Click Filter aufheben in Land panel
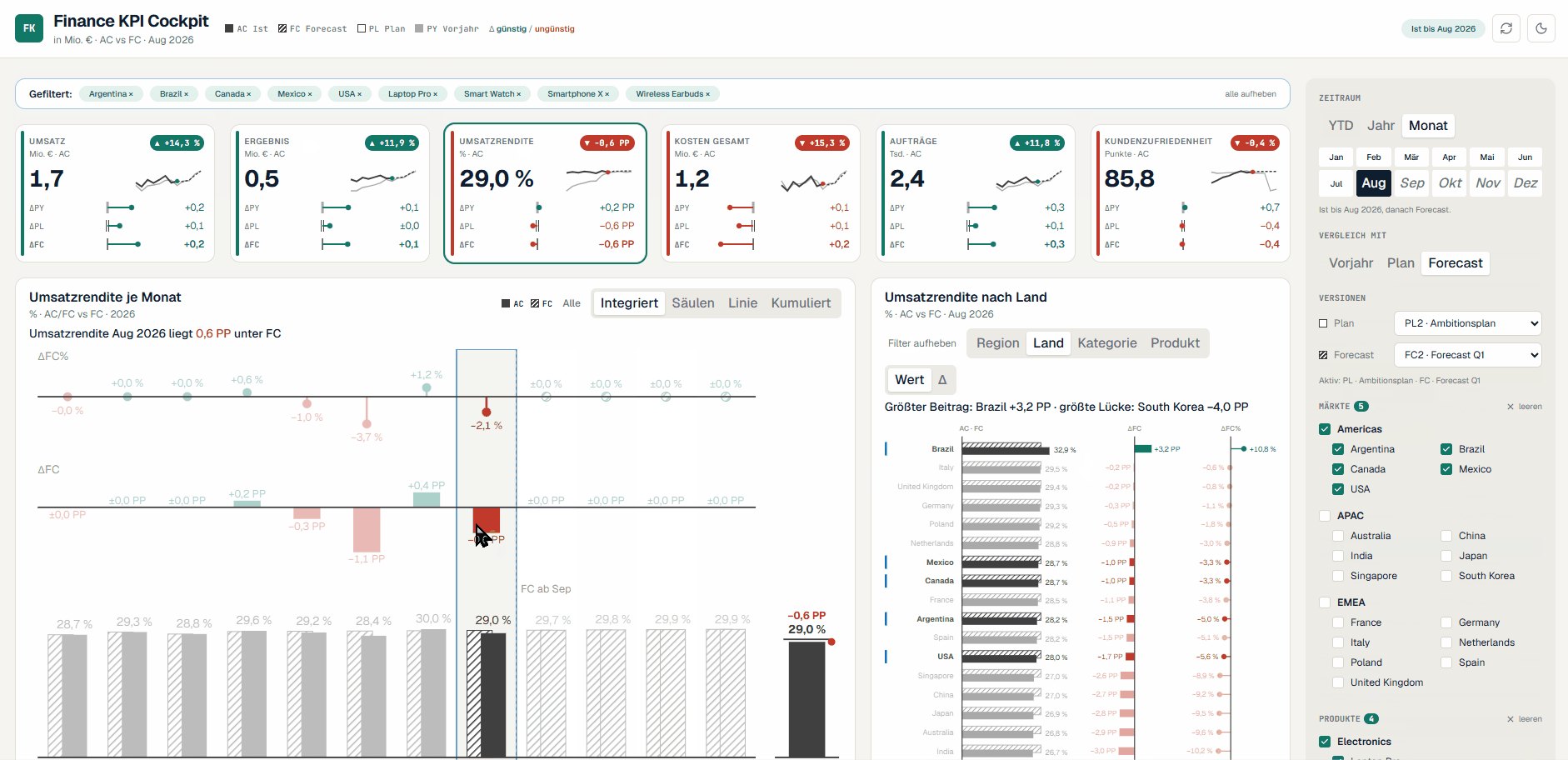This screenshot has width=1568, height=760. [x=921, y=343]
